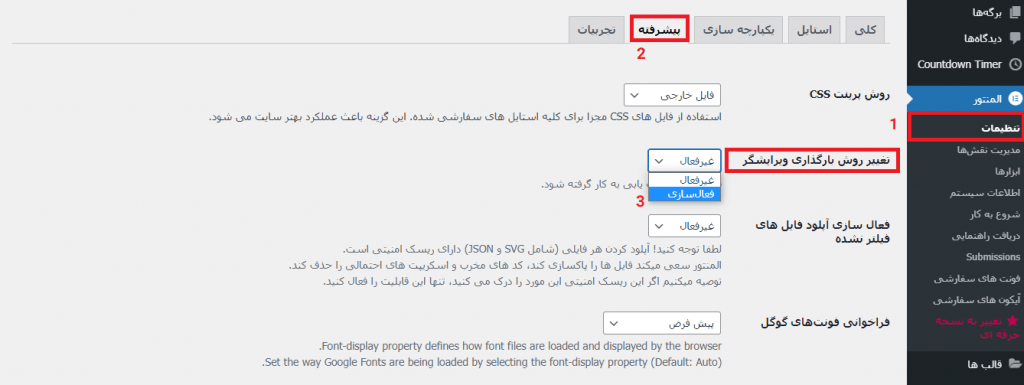This screenshot has height=385, width=1024.
Task: Click the Pages (برگه‌ها) icon in sidebar
Action: 1015,12
